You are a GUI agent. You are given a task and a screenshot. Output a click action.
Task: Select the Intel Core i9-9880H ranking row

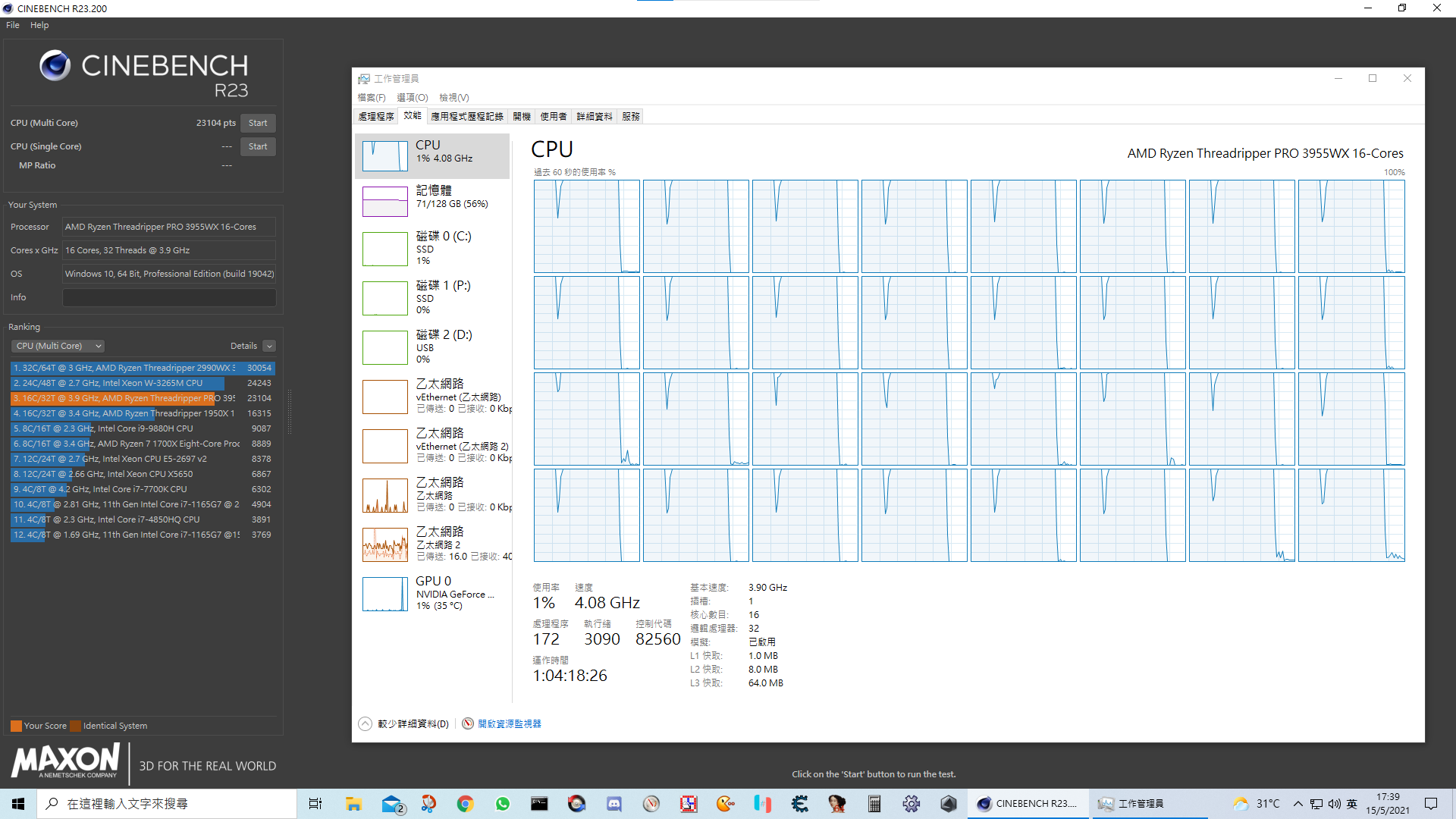coord(143,428)
